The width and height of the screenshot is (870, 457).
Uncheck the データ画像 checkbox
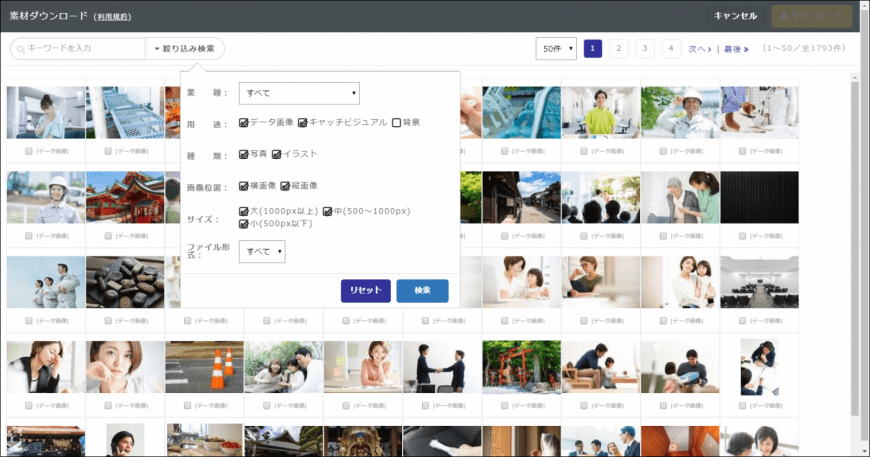244,123
